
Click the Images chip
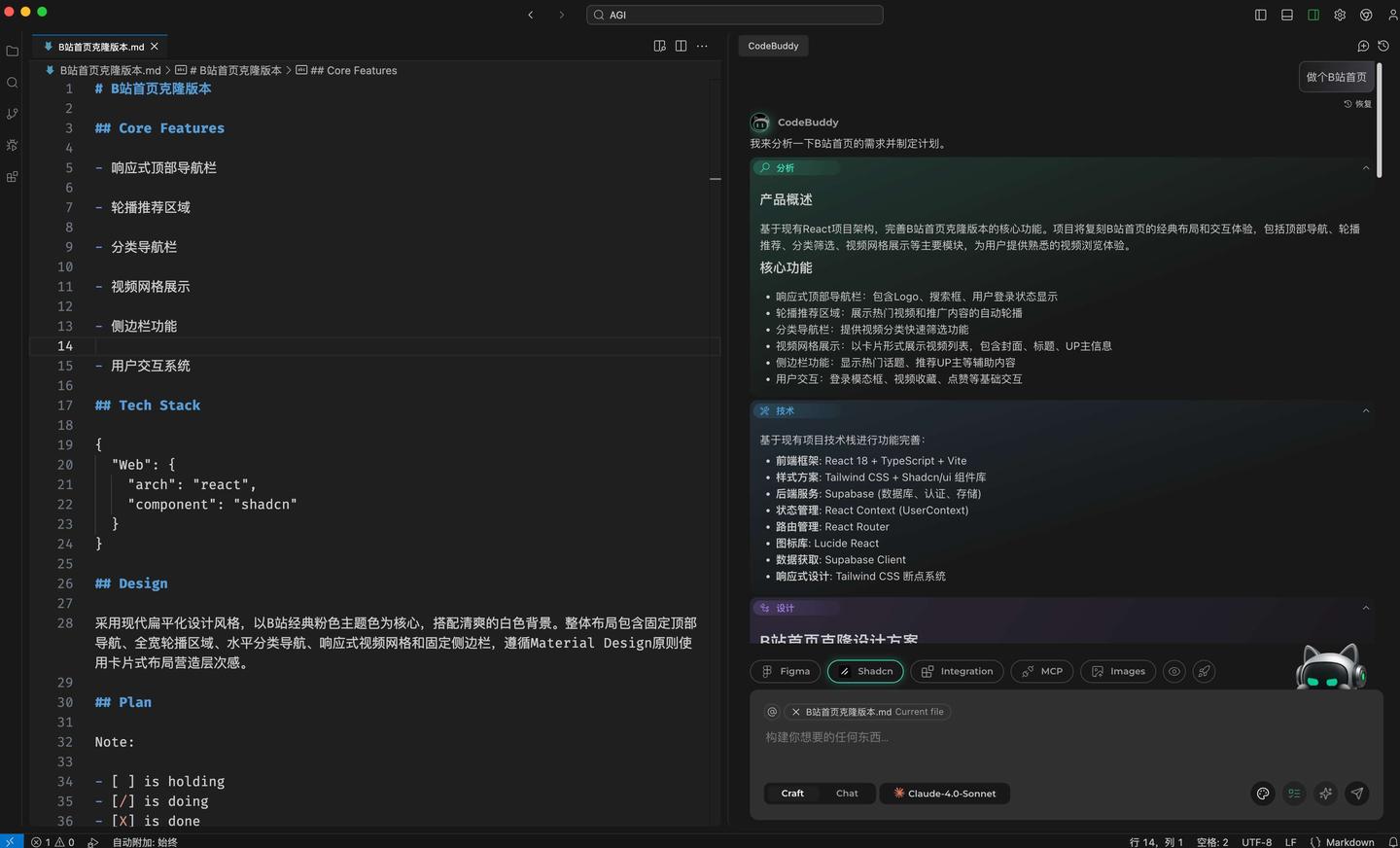[x=1118, y=671]
